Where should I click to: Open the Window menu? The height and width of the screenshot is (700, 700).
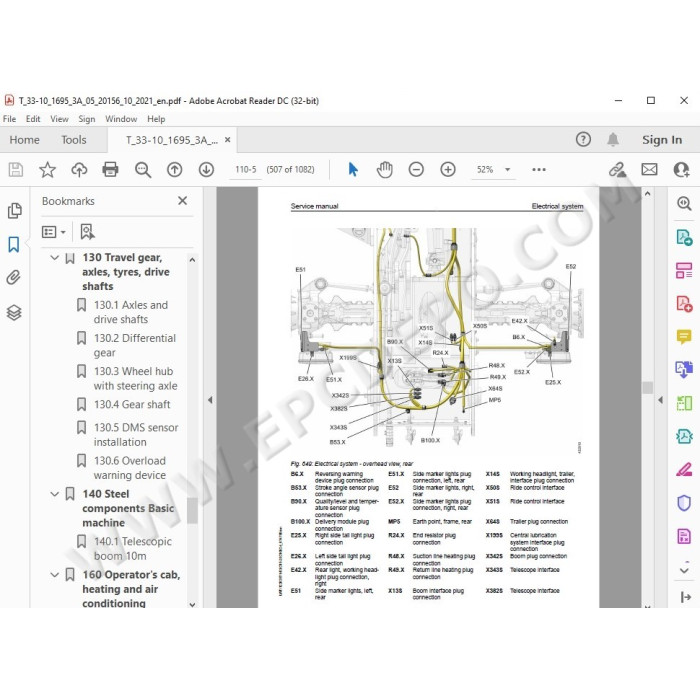point(121,119)
